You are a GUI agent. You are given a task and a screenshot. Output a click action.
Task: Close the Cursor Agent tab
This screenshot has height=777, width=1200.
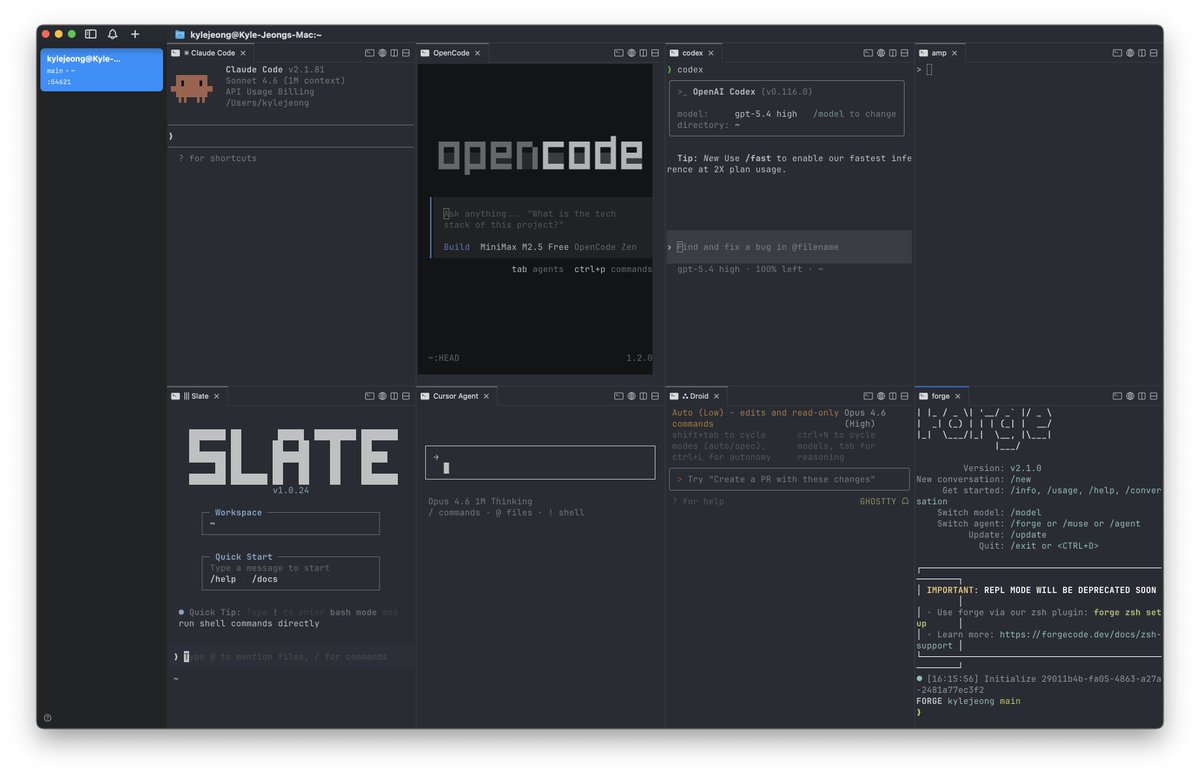(487, 396)
